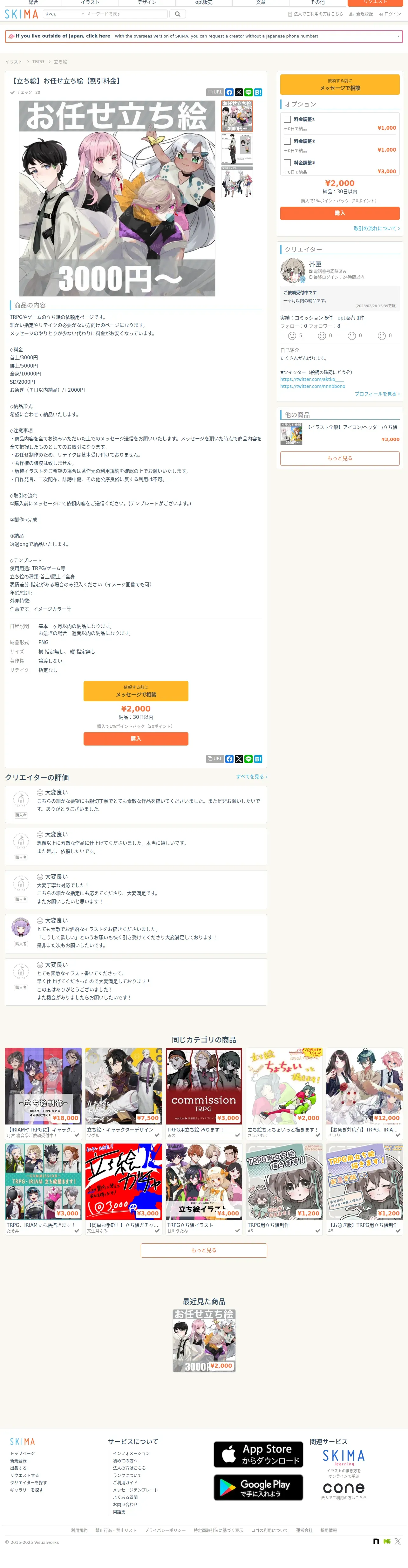This screenshot has height=1568, width=408.
Task: Click the green mixi-style icon in the footer
Action: [x=387, y=1541]
